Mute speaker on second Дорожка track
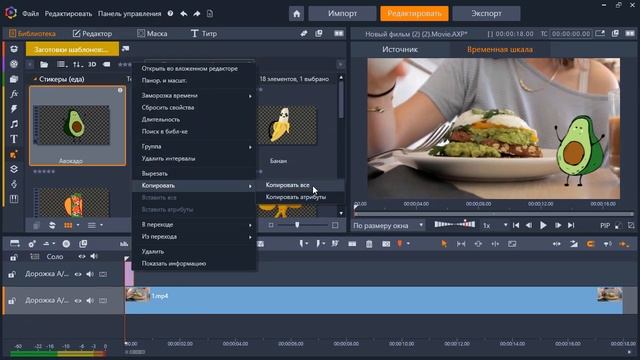The width and height of the screenshot is (640, 360). 90,301
